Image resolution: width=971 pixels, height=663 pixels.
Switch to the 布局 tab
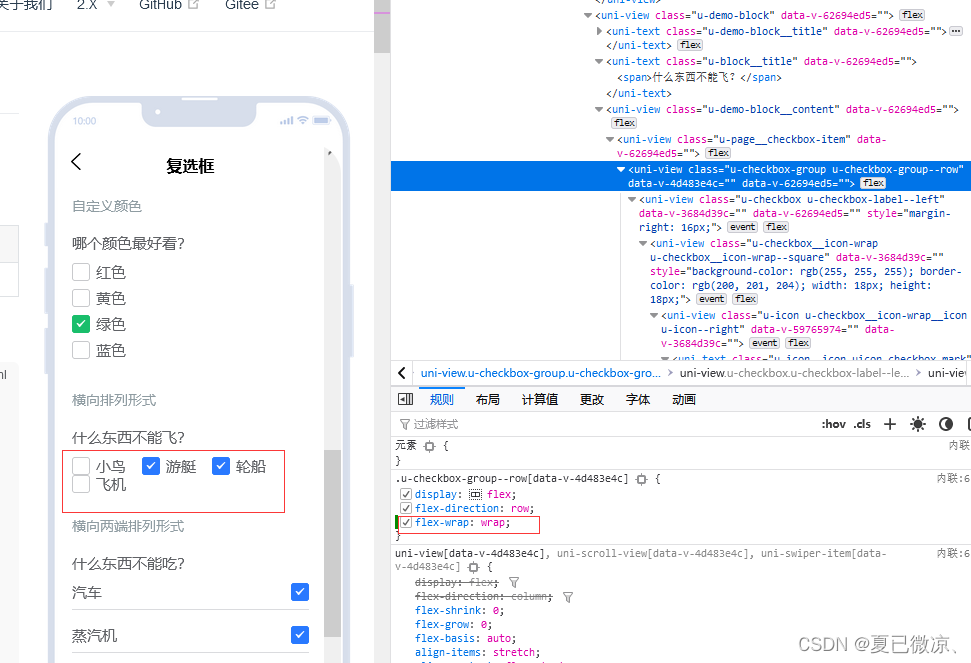[x=487, y=400]
